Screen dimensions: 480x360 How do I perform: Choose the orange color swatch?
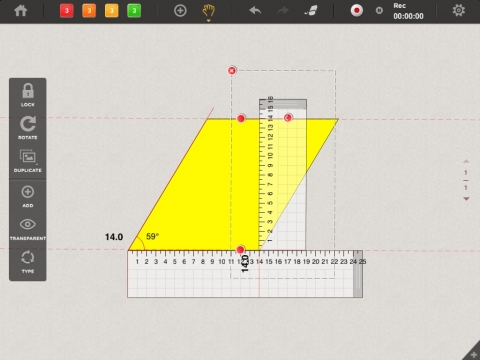(89, 11)
